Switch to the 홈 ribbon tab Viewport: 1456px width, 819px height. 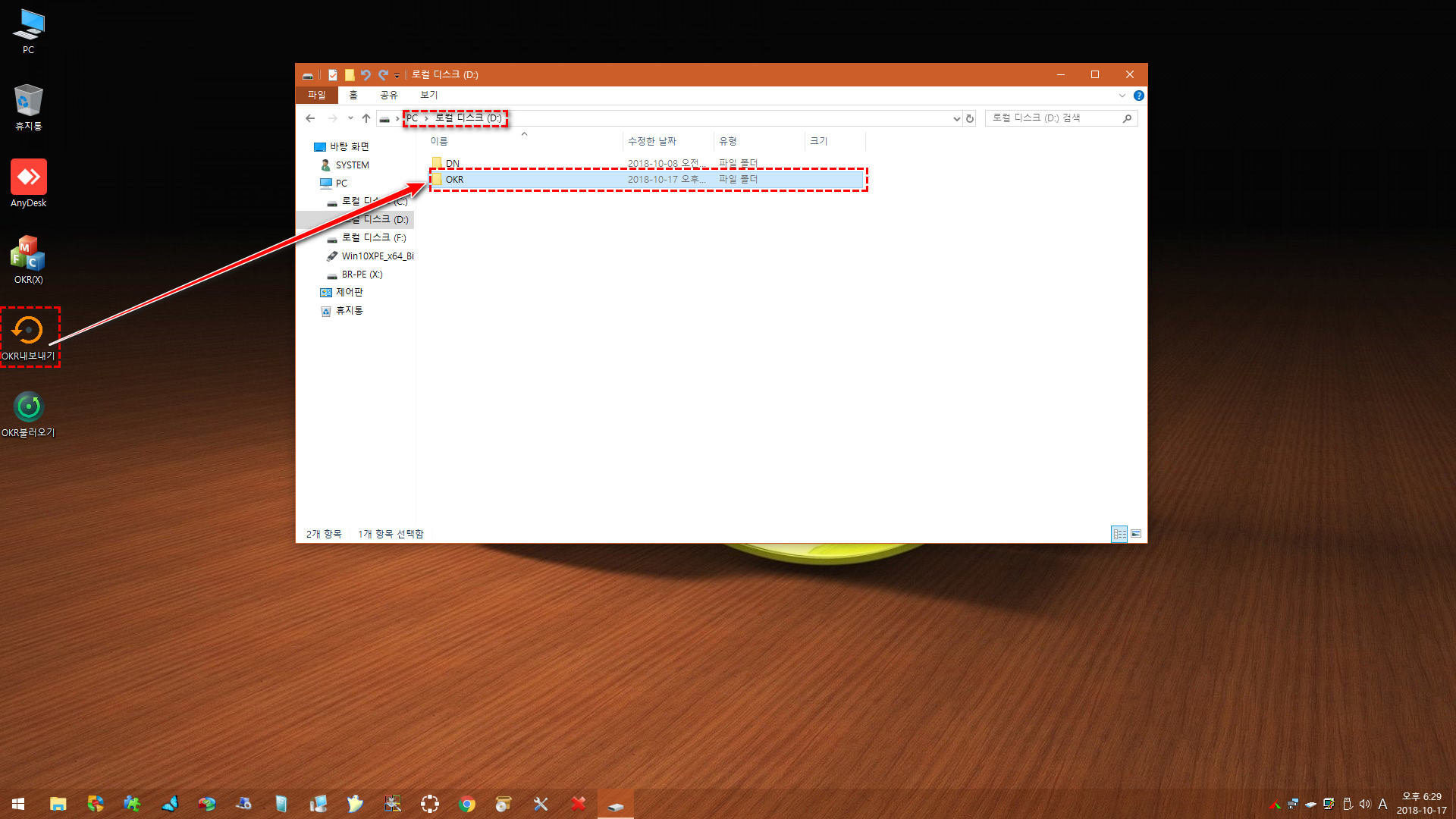(353, 95)
